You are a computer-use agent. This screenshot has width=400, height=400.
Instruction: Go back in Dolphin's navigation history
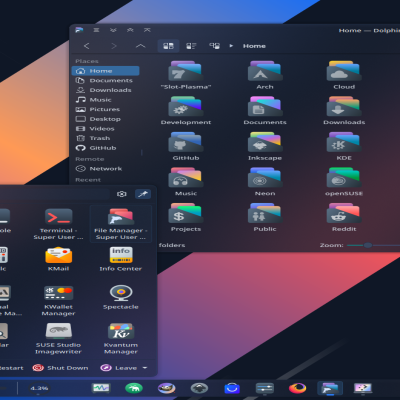(x=87, y=46)
